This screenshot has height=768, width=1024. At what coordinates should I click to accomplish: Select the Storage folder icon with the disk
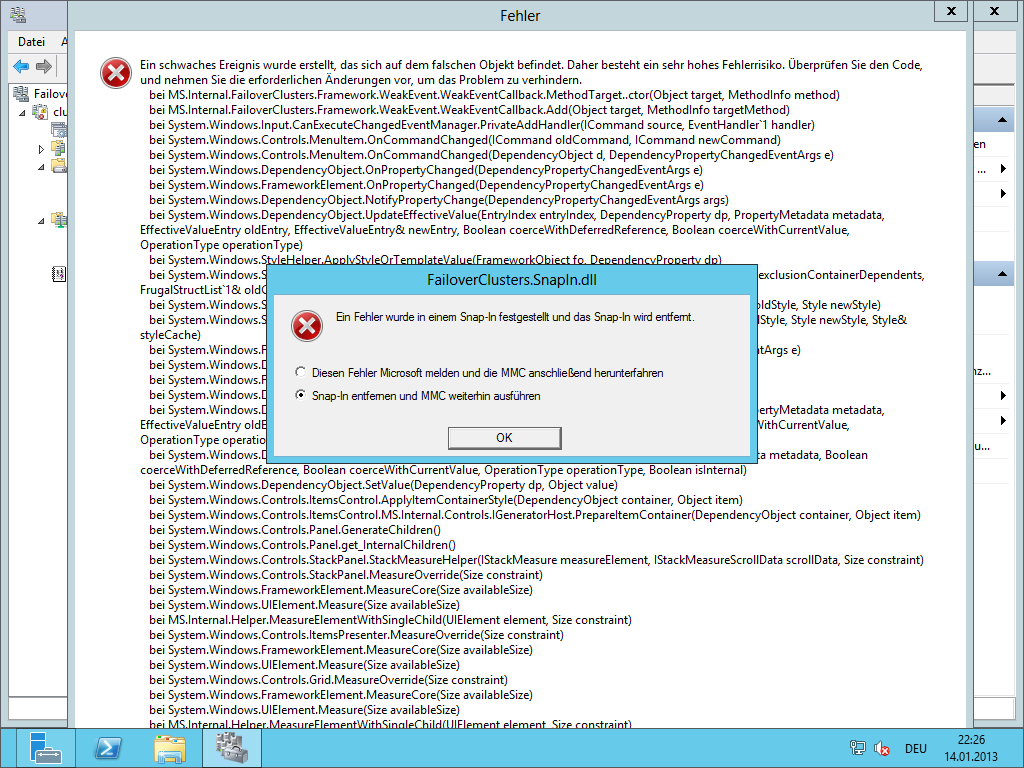[59, 166]
